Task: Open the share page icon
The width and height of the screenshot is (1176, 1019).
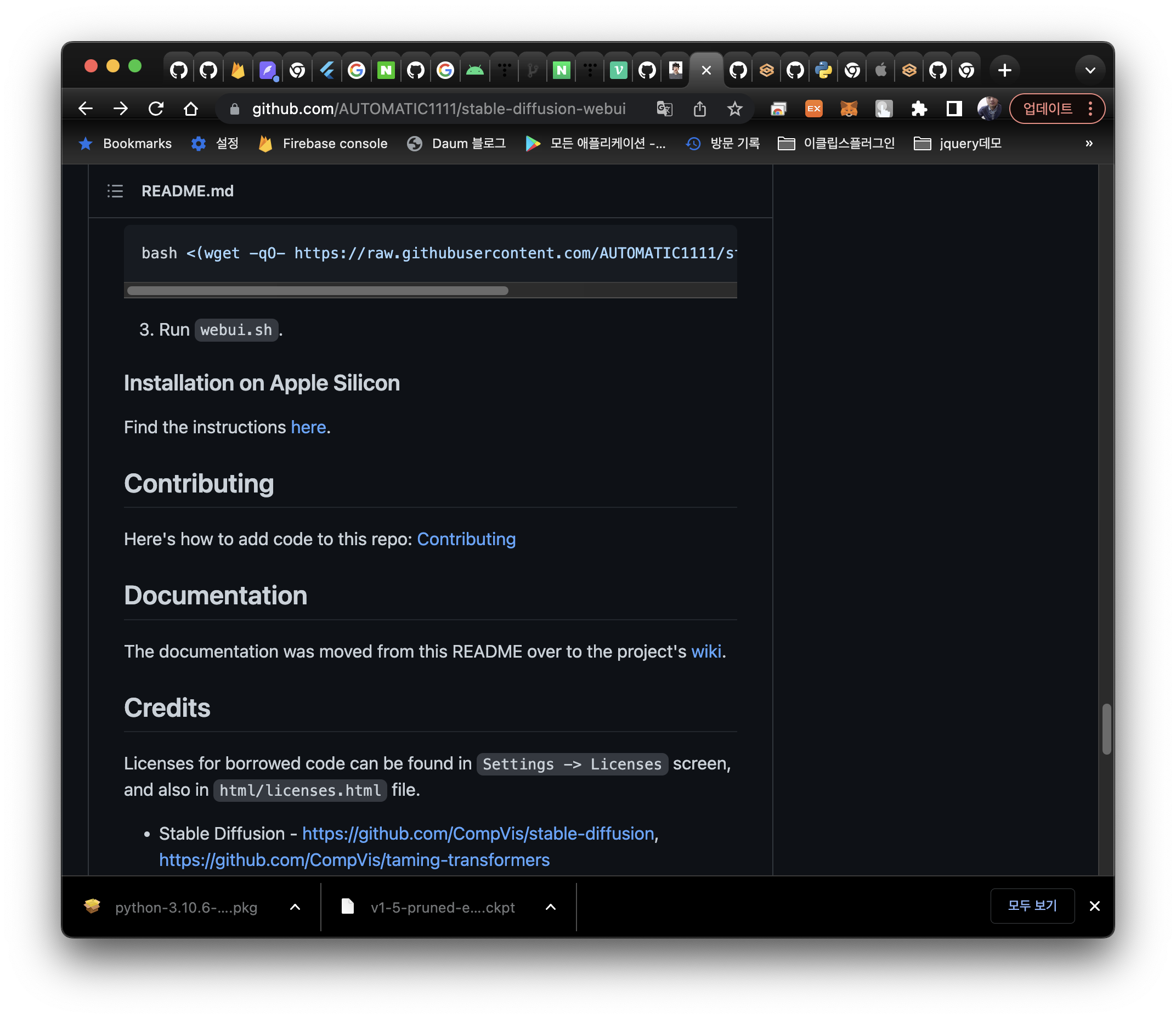Action: 699,109
